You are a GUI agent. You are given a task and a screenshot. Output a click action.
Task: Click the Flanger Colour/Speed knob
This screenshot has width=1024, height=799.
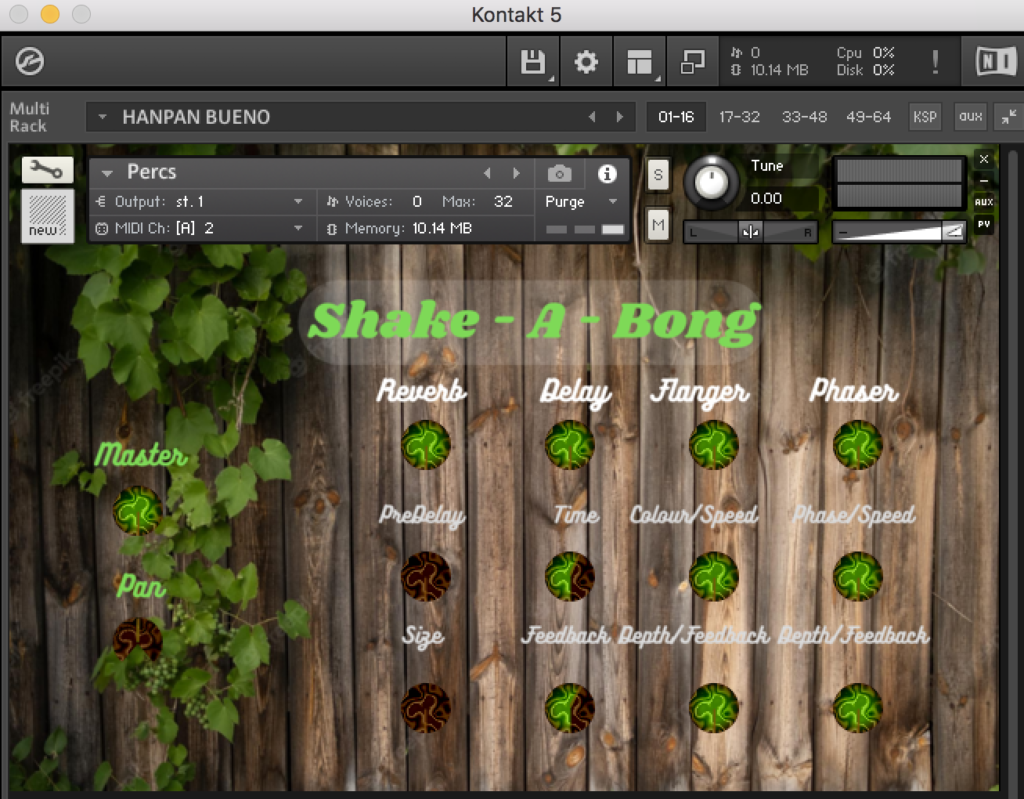tap(714, 576)
